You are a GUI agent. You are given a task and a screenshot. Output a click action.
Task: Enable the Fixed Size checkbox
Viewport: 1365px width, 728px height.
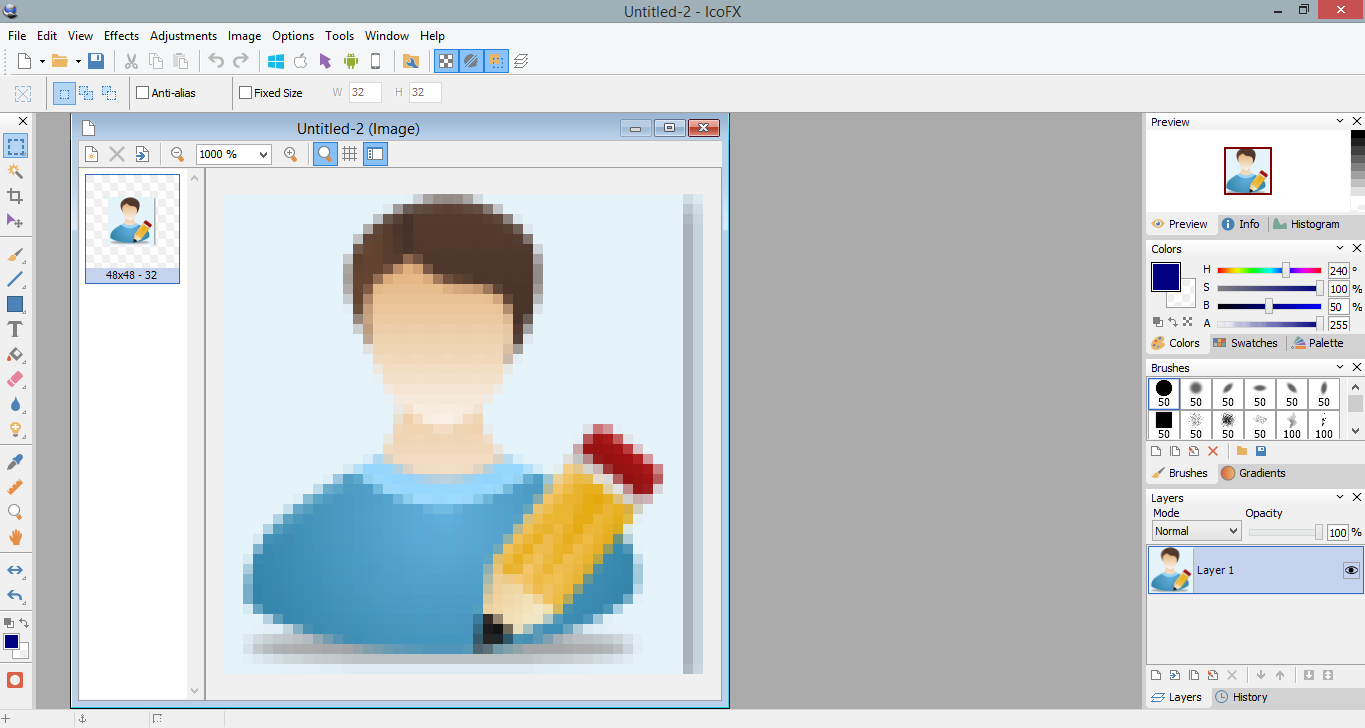[244, 92]
